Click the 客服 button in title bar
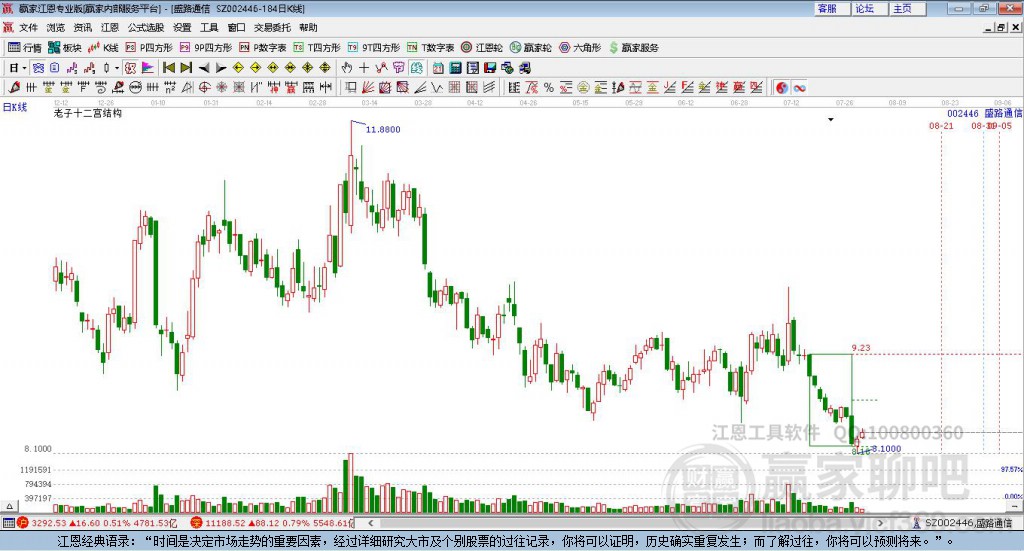Viewport: 1024px width, 551px height. 831,8
